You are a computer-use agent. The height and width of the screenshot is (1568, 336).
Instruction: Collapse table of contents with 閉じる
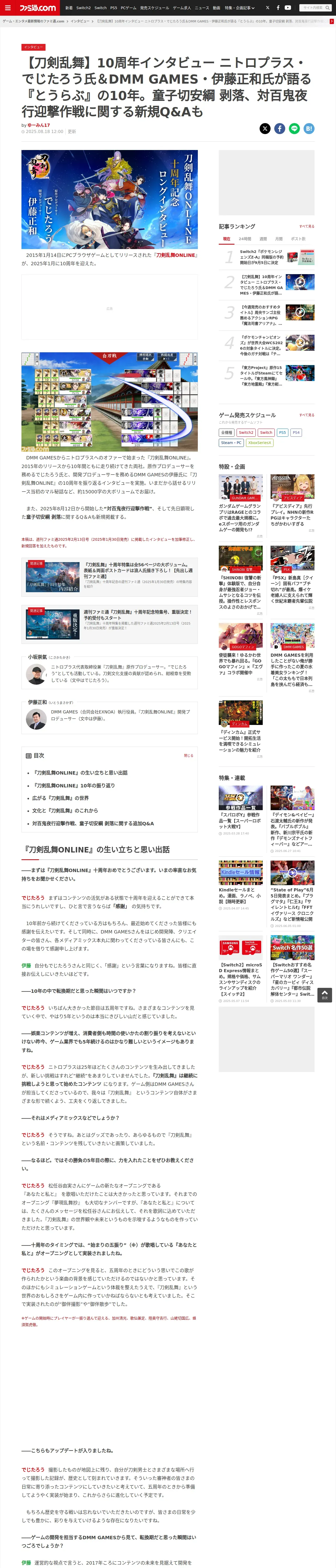[x=188, y=756]
